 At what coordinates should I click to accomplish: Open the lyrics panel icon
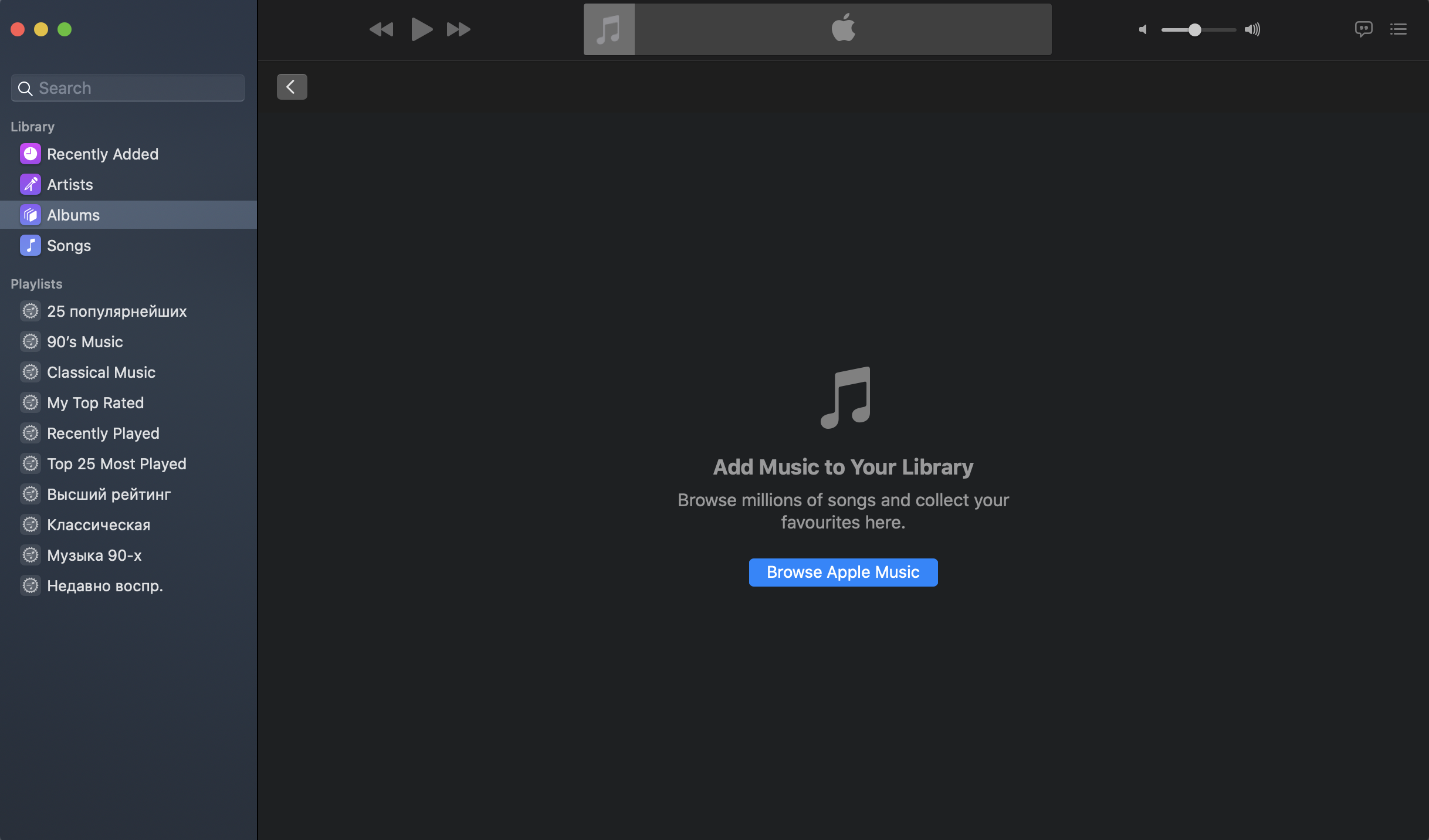tap(1363, 29)
